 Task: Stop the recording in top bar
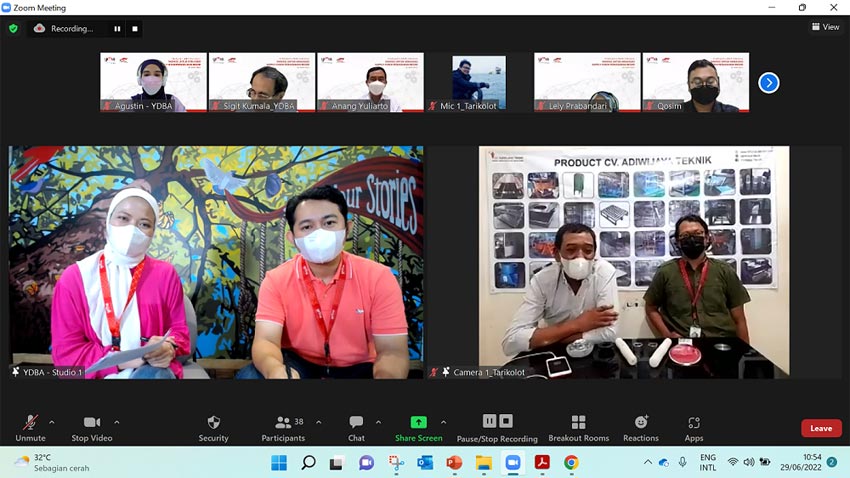click(135, 29)
